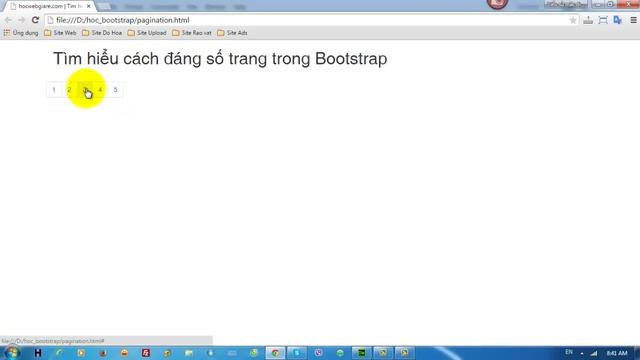Open the Site Rao vat bookmark folder

tap(192, 33)
